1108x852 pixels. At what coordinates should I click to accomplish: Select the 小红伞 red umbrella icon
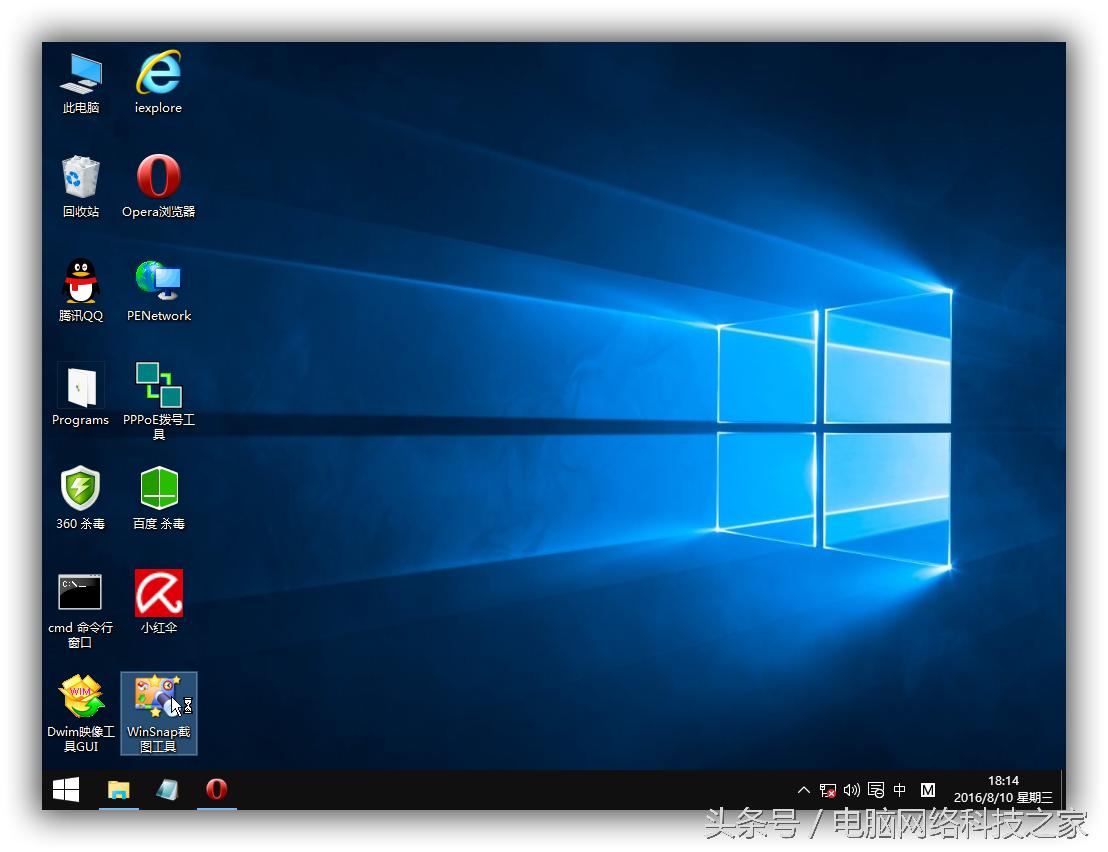pyautogui.click(x=158, y=595)
